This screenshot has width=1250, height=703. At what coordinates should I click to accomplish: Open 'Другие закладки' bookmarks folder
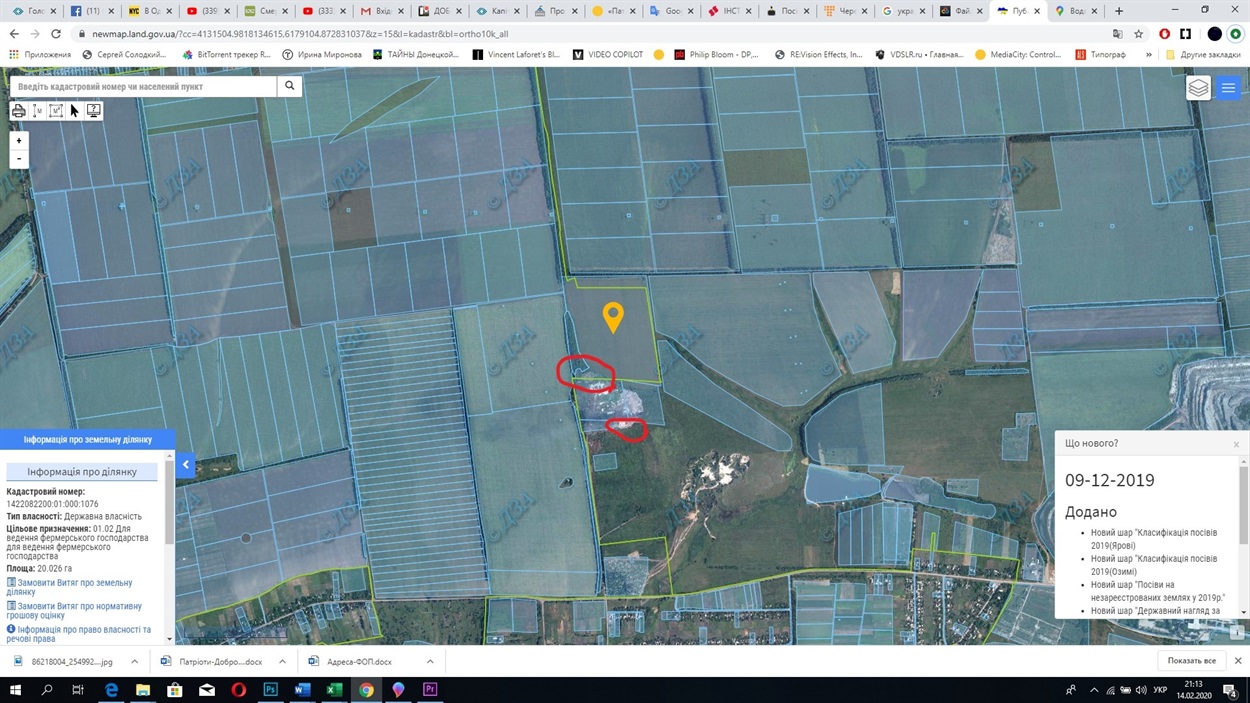(1203, 54)
